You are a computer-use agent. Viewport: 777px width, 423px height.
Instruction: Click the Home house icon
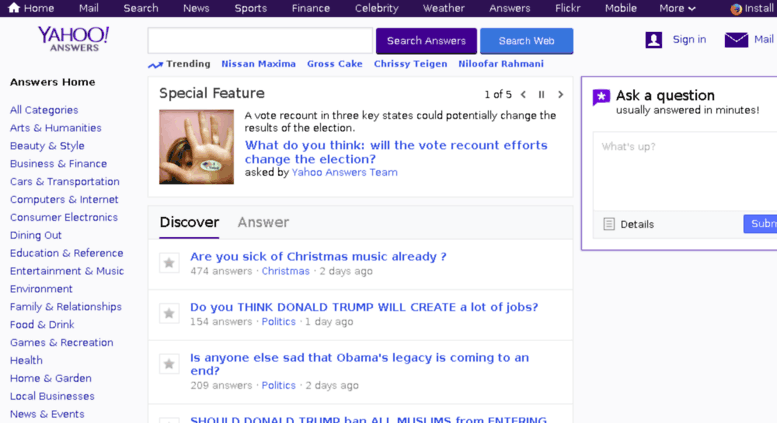14,7
